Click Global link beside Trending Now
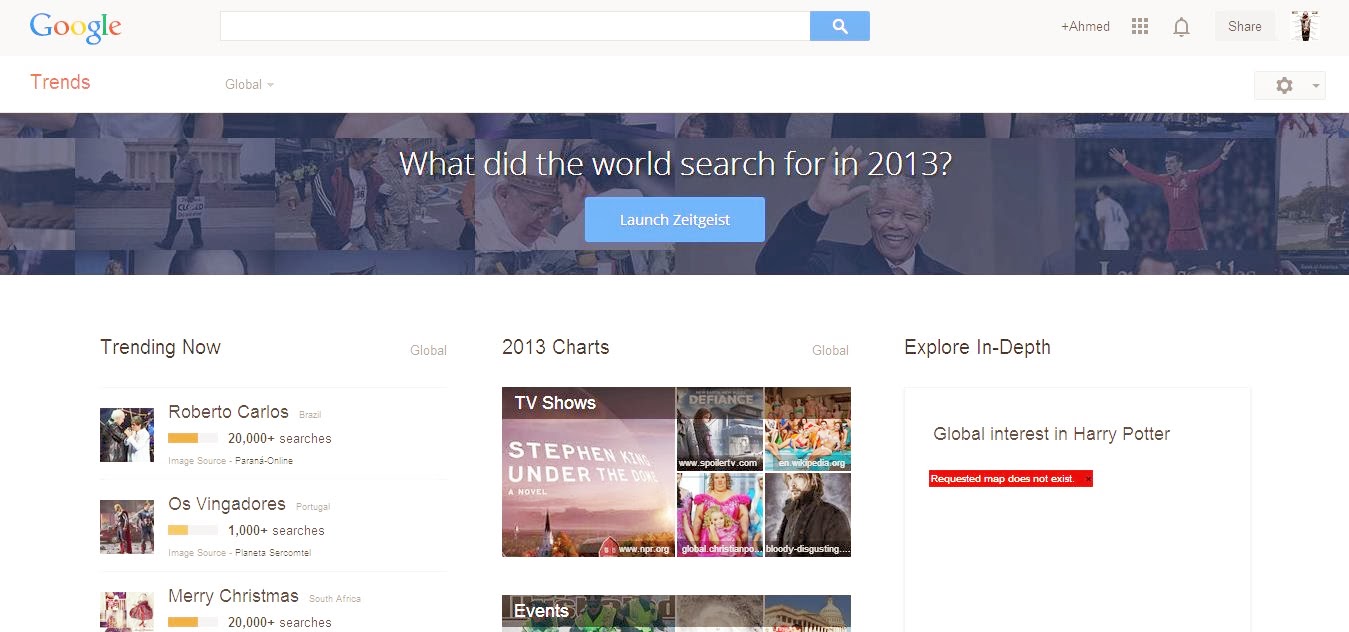This screenshot has height=632, width=1349. tap(428, 351)
